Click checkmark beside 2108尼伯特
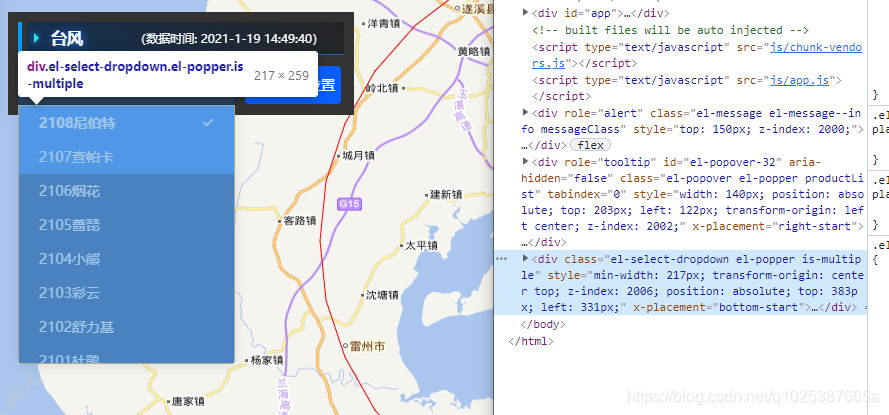The width and height of the screenshot is (889, 415). pos(208,122)
